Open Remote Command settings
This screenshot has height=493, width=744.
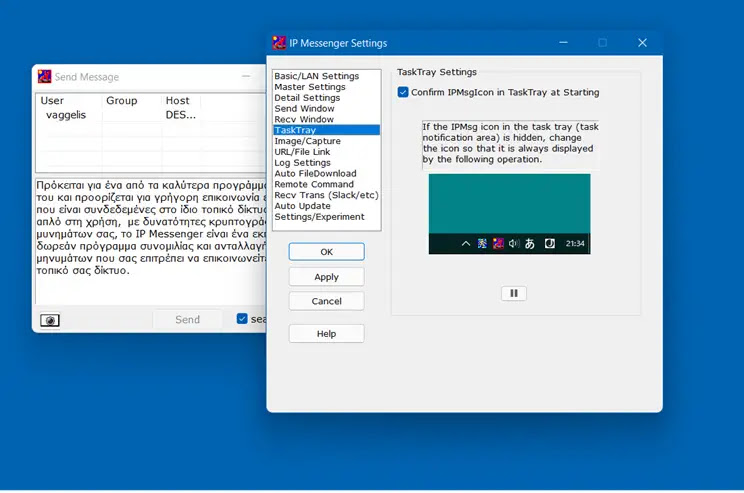coord(326,184)
